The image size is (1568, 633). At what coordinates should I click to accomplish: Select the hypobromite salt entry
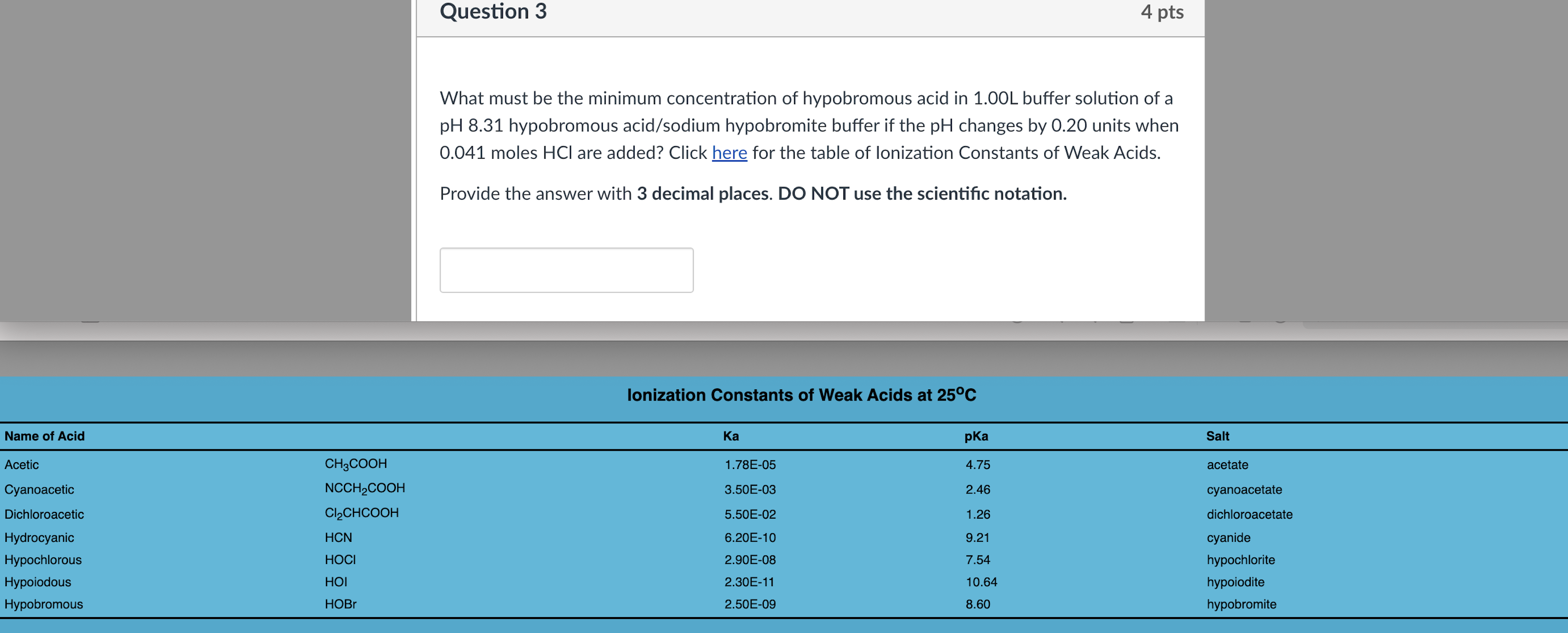pos(1242,604)
